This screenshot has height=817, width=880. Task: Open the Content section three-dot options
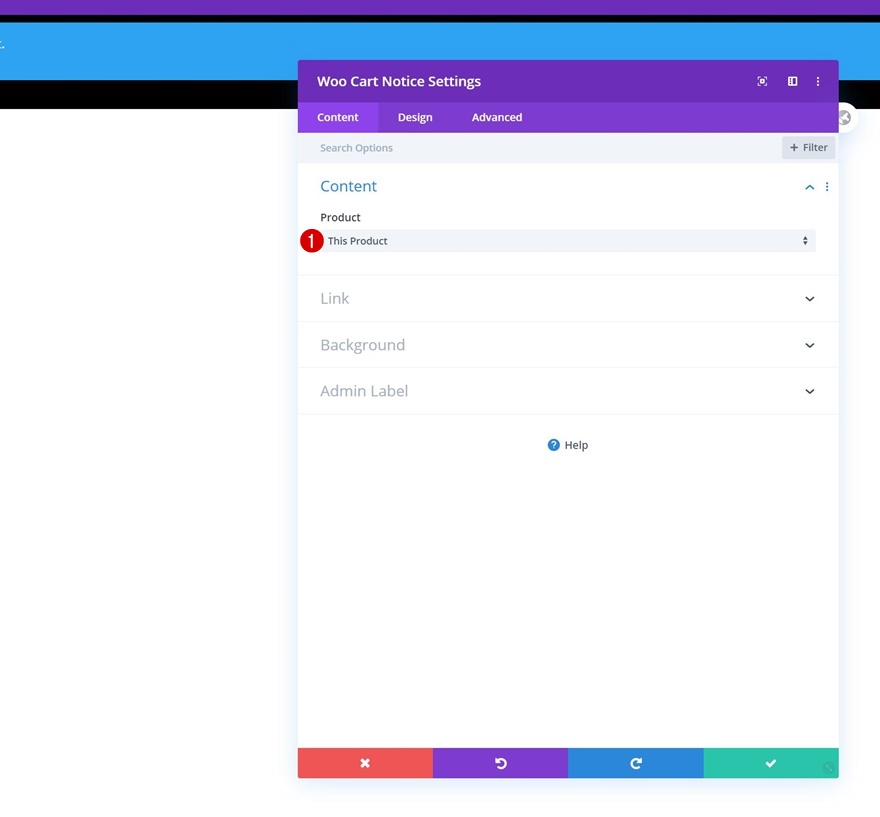coord(827,187)
